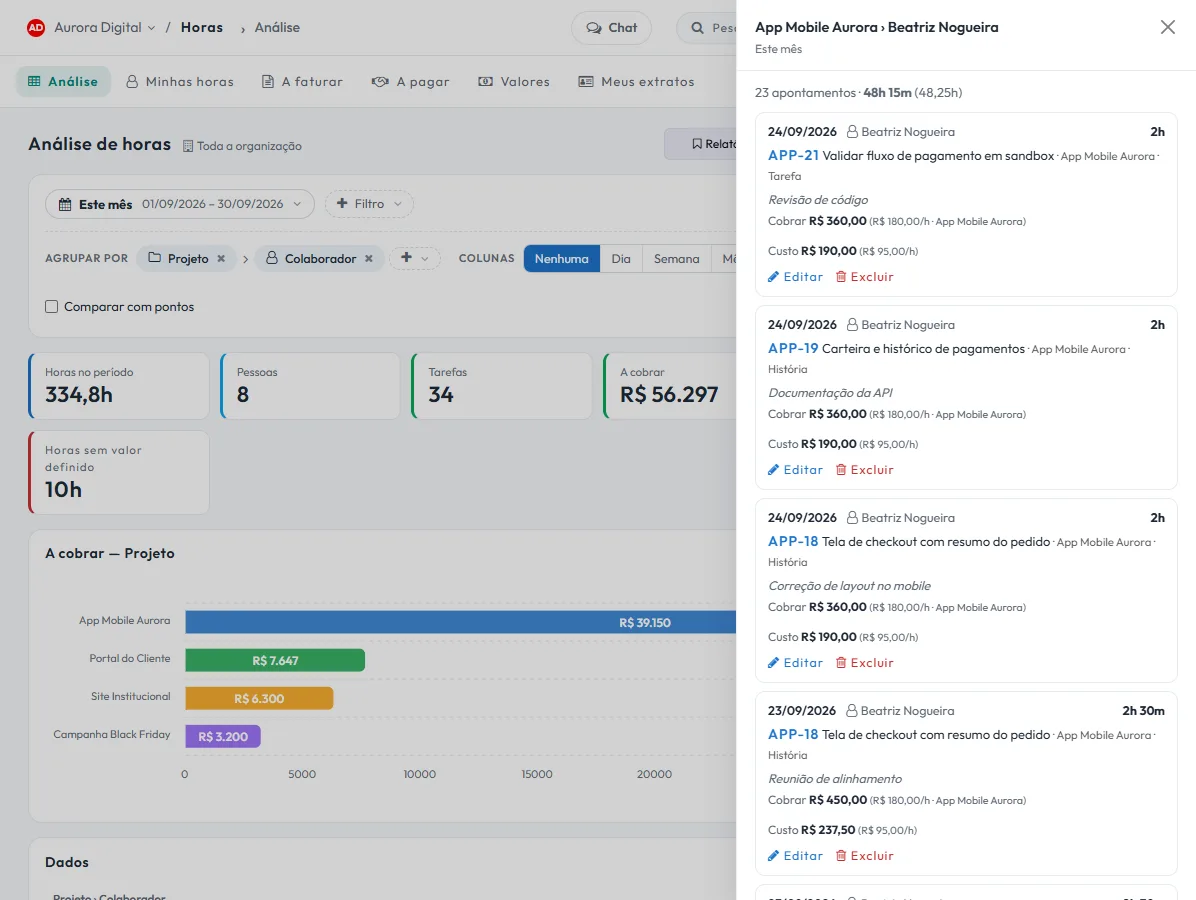Click the Dados section heading
This screenshot has width=1196, height=900.
66,862
